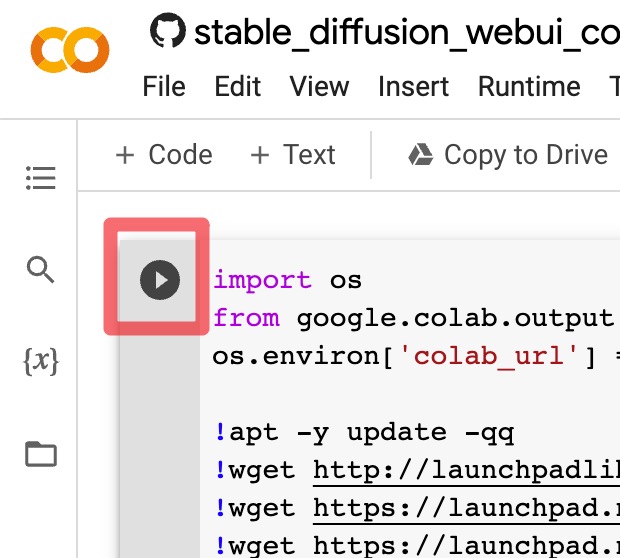
Task: Click the Colab CO logo
Action: pyautogui.click(x=70, y=50)
